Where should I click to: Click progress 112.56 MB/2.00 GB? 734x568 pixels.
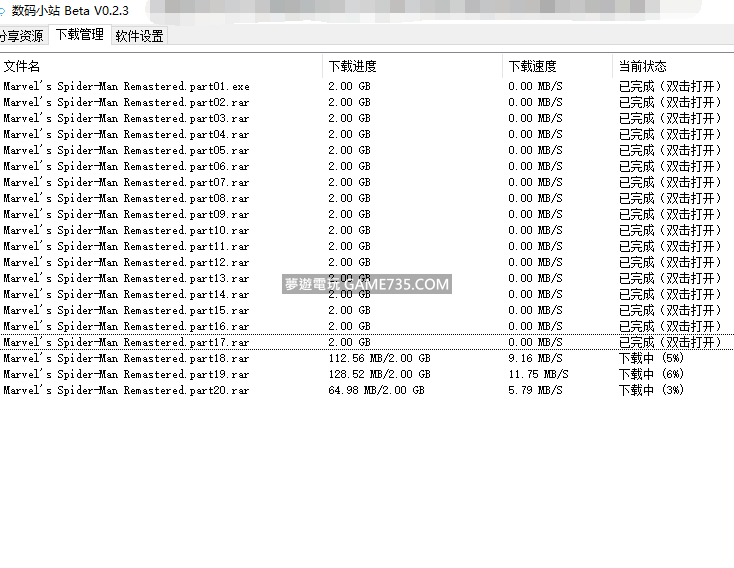click(x=379, y=358)
